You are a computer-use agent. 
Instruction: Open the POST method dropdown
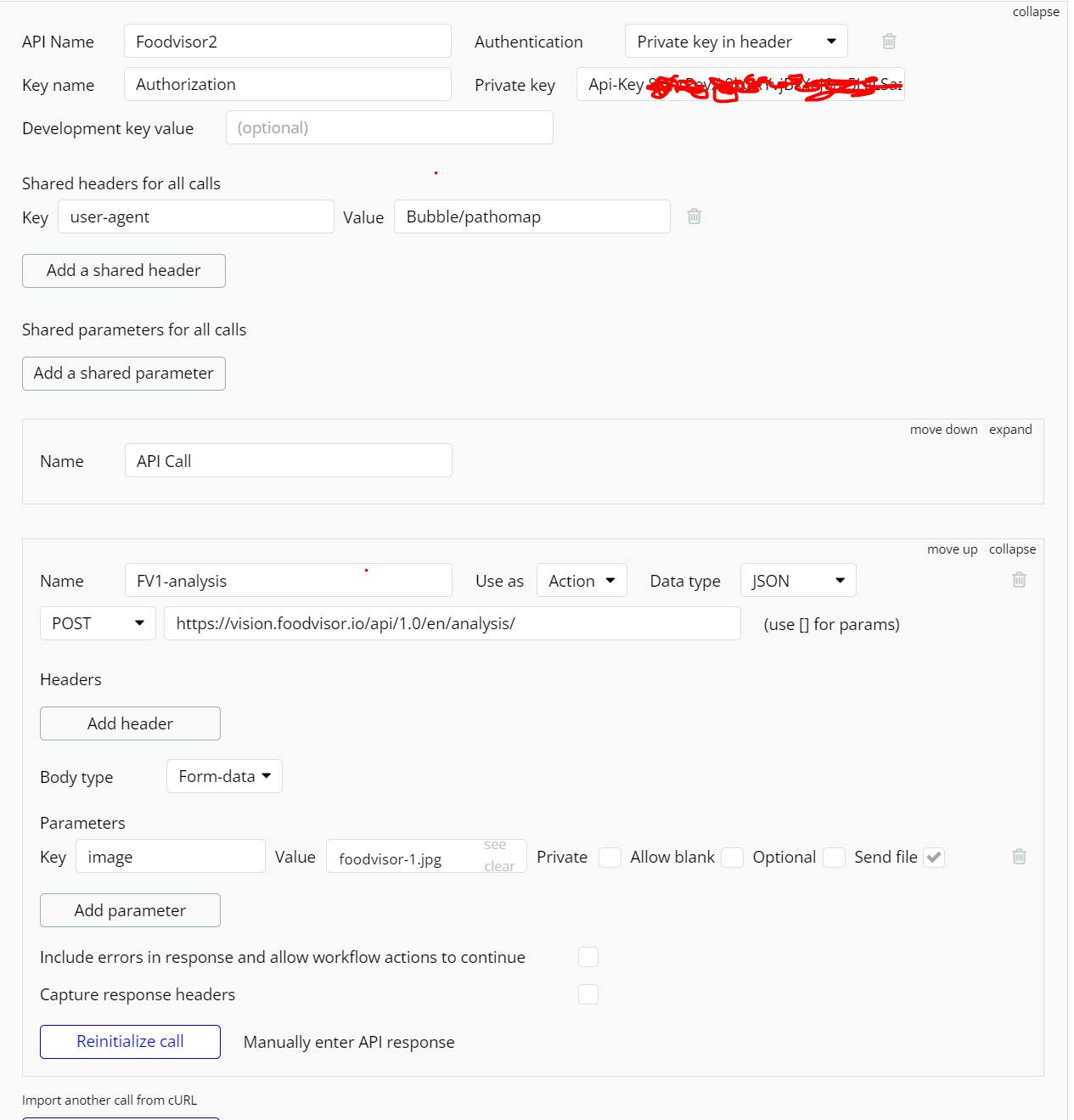coord(98,623)
